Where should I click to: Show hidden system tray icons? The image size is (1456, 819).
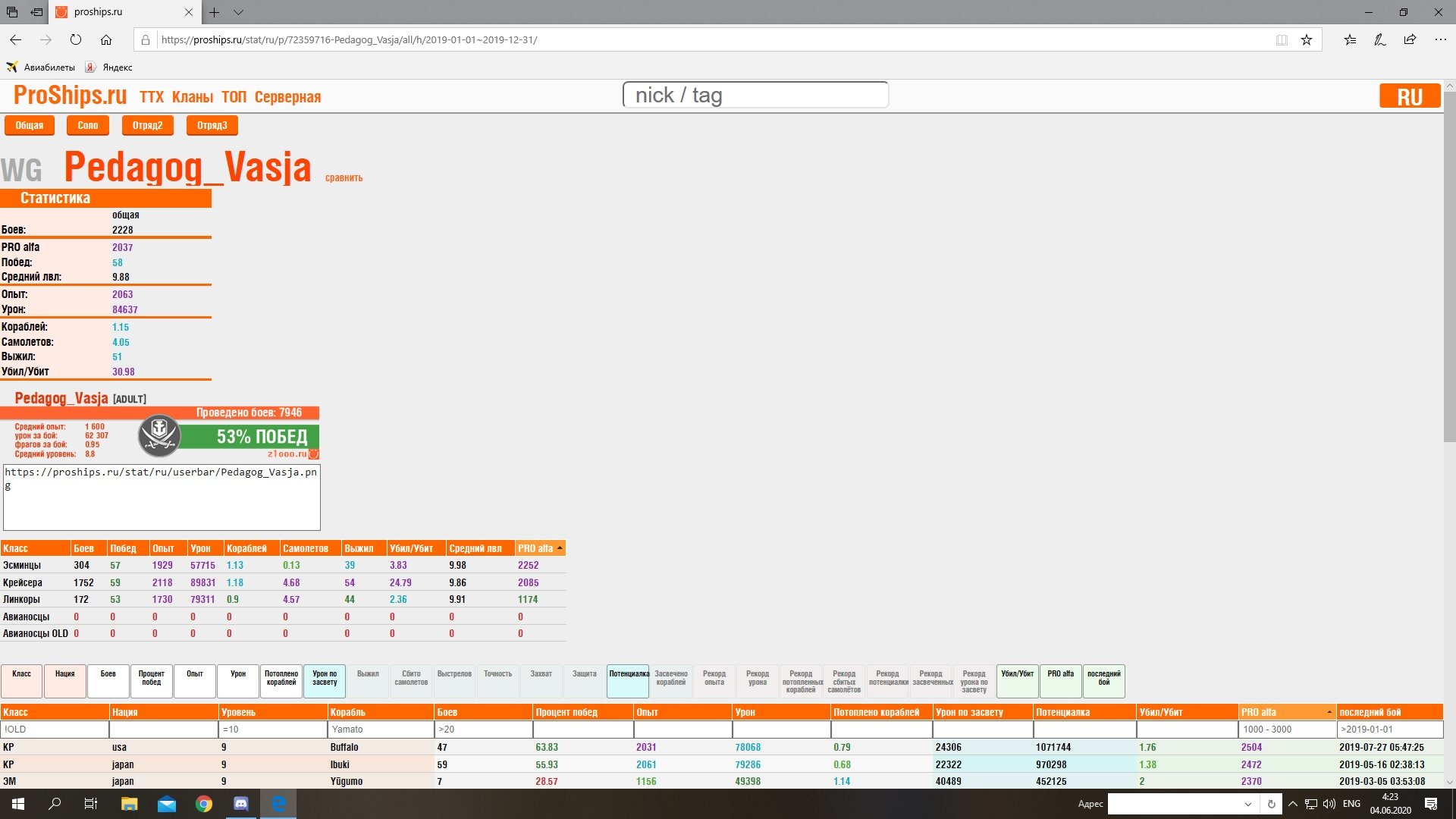(1293, 804)
